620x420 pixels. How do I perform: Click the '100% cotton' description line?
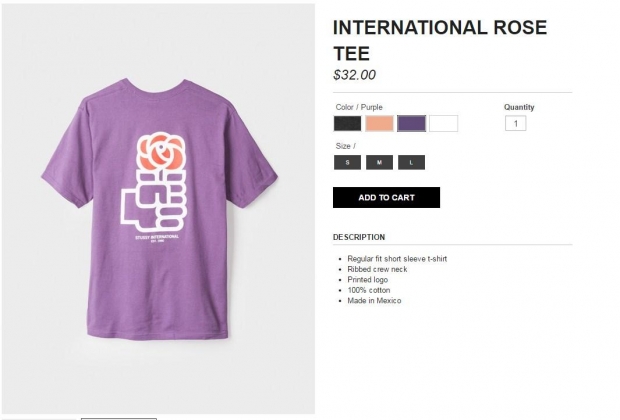pyautogui.click(x=369, y=290)
